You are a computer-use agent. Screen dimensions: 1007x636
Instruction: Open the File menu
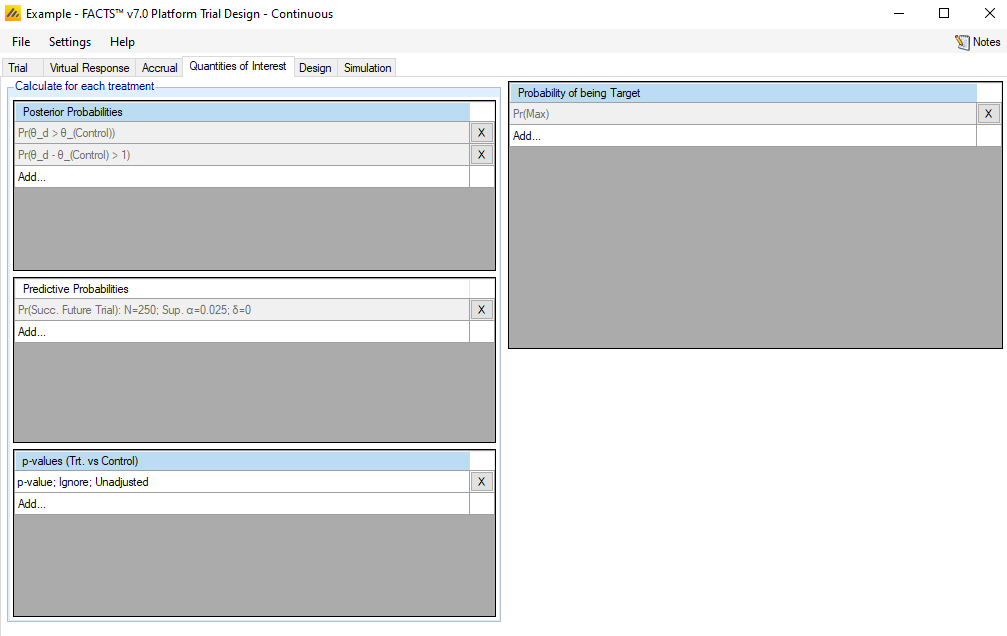21,42
